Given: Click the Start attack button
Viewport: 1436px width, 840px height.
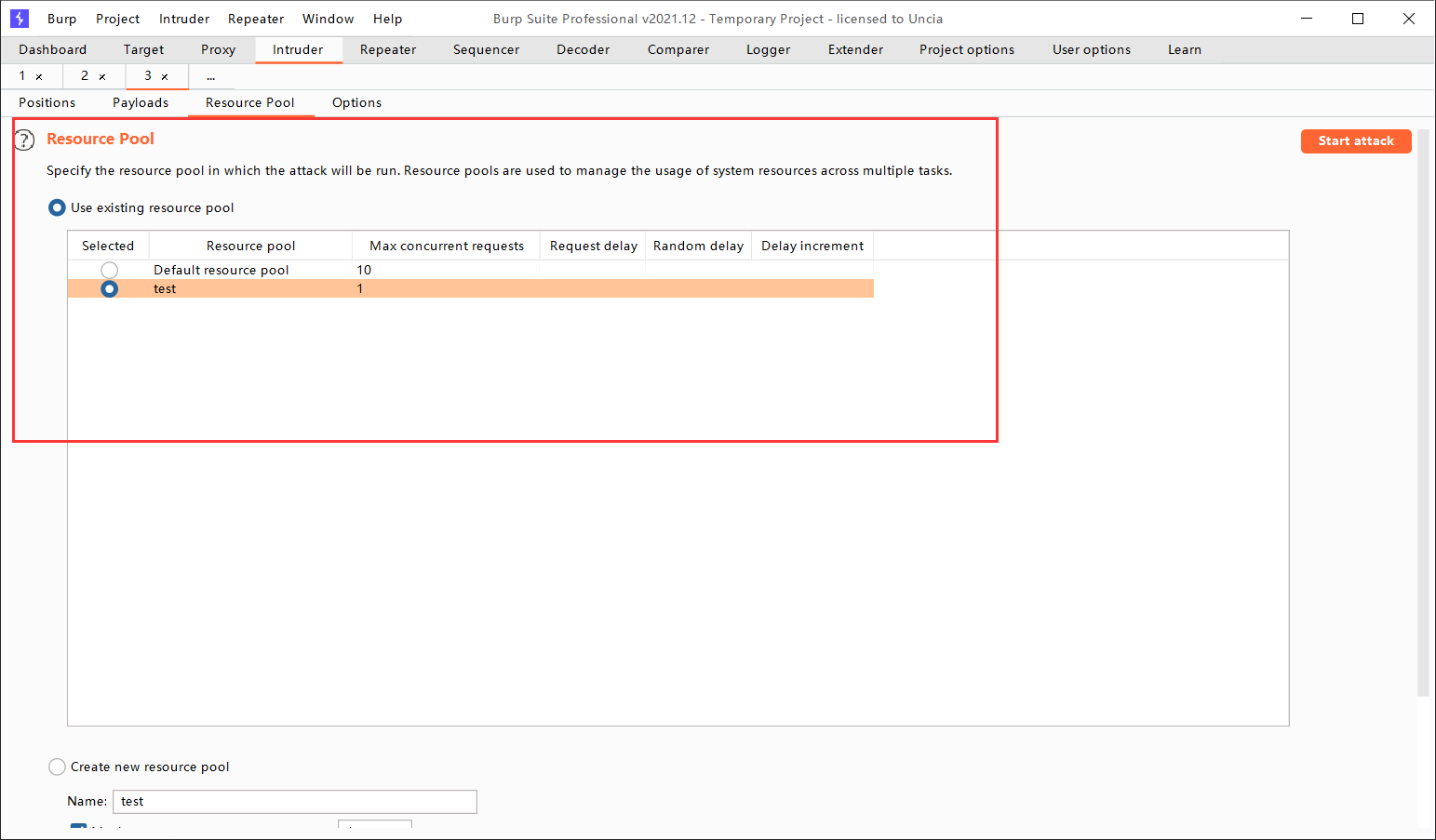Looking at the screenshot, I should pyautogui.click(x=1356, y=141).
